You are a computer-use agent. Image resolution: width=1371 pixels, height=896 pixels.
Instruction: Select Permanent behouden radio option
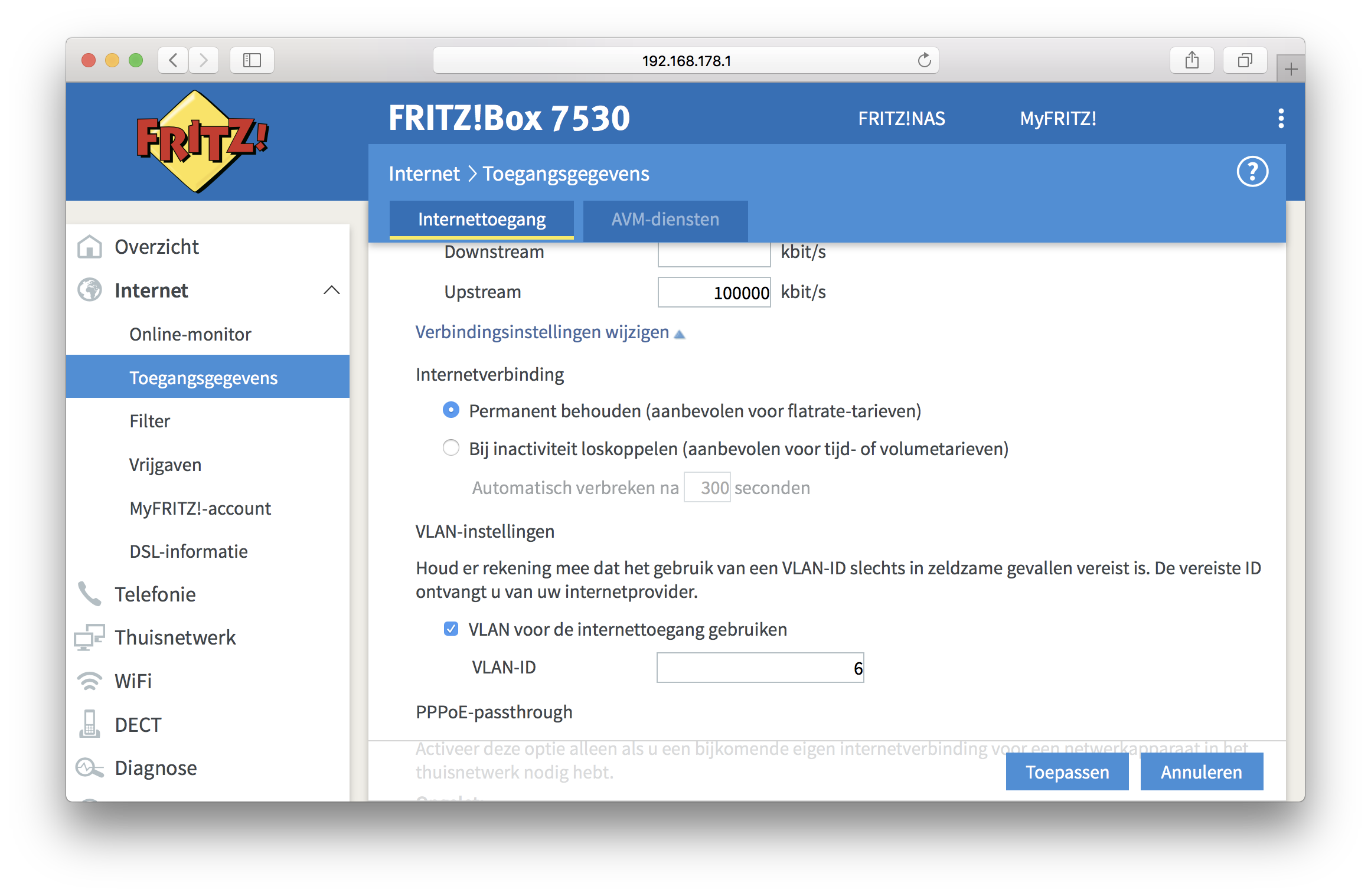[451, 410]
